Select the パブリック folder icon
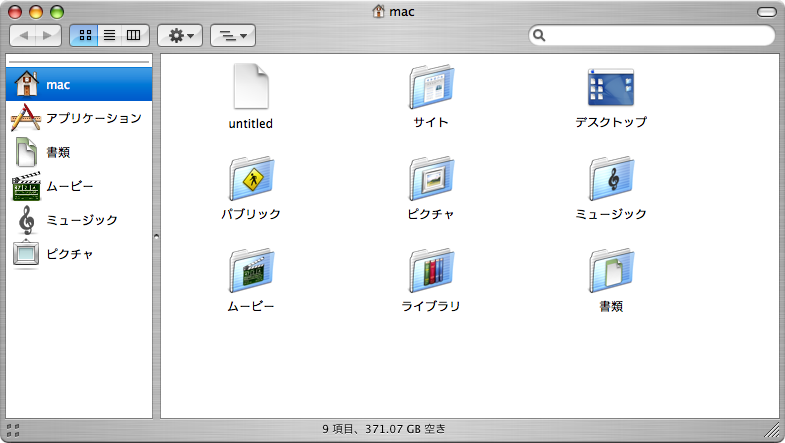The height and width of the screenshot is (443, 785). (x=251, y=178)
